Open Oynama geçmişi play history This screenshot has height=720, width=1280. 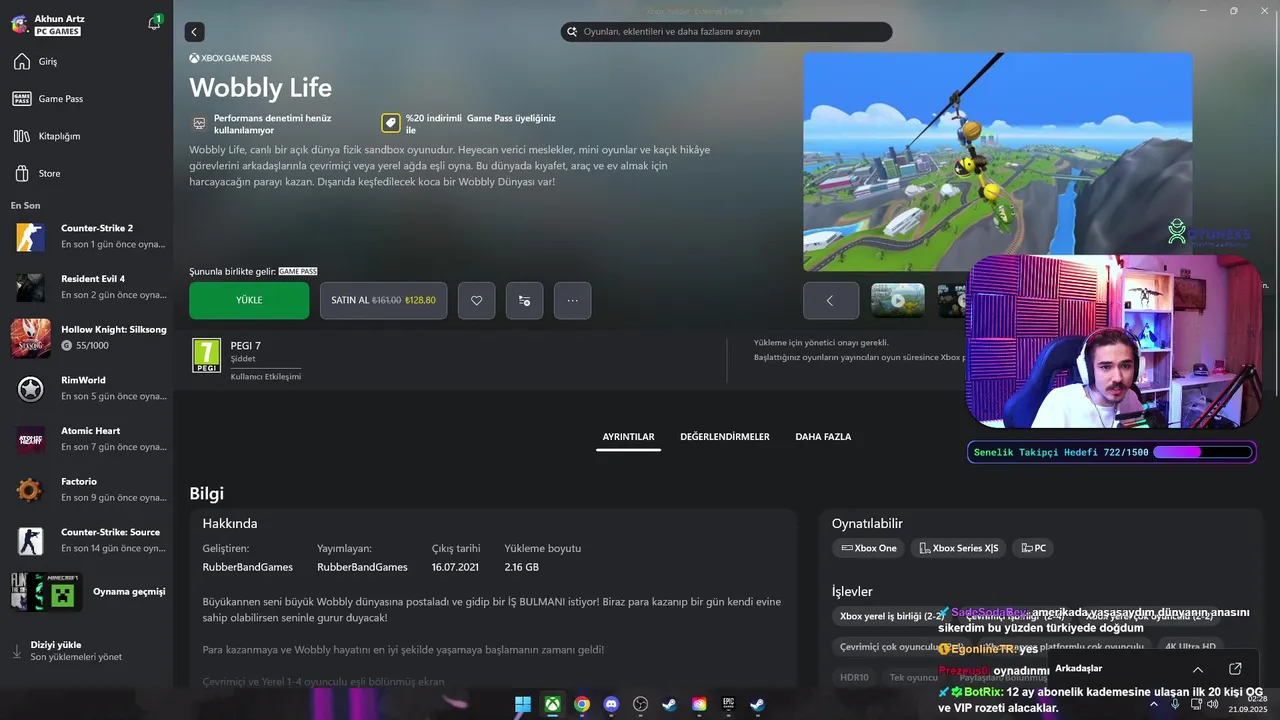coord(88,591)
